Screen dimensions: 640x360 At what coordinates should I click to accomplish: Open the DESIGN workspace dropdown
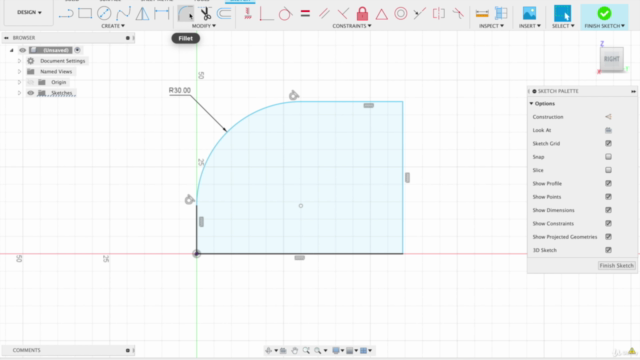29,12
